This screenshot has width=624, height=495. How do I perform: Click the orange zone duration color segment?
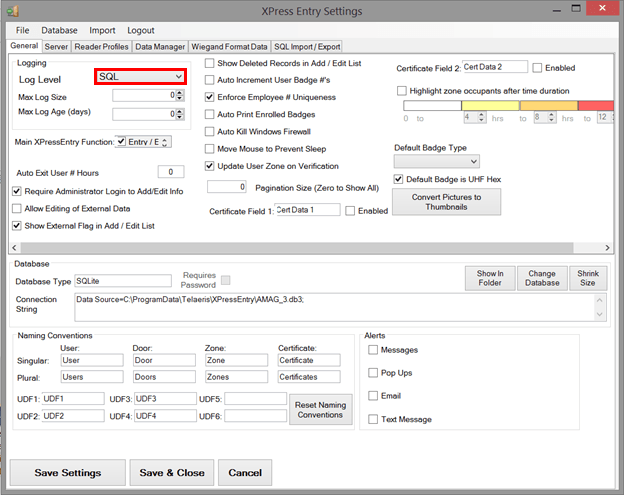pos(549,105)
